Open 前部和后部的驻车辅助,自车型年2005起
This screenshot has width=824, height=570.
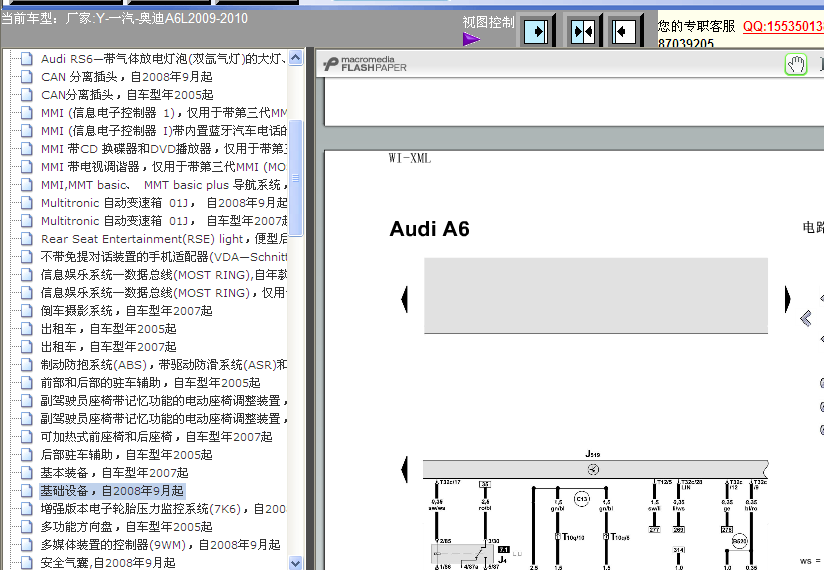coord(150,383)
